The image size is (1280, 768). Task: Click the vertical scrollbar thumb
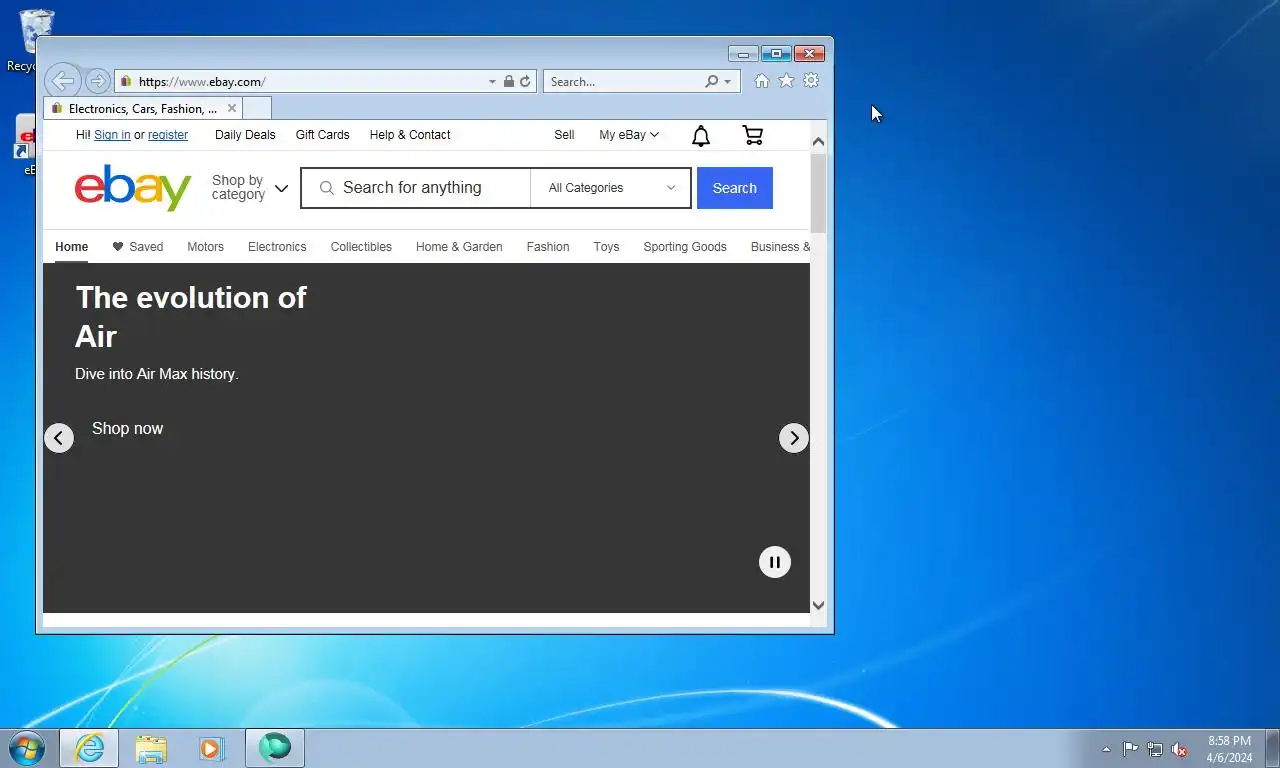pos(819,193)
